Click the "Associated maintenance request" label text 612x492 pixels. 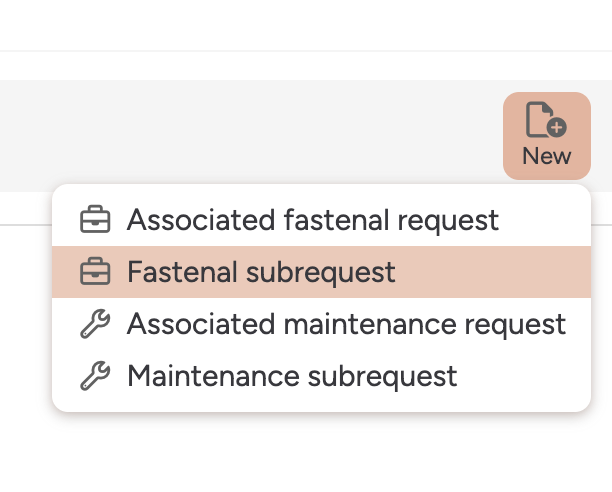click(x=346, y=324)
